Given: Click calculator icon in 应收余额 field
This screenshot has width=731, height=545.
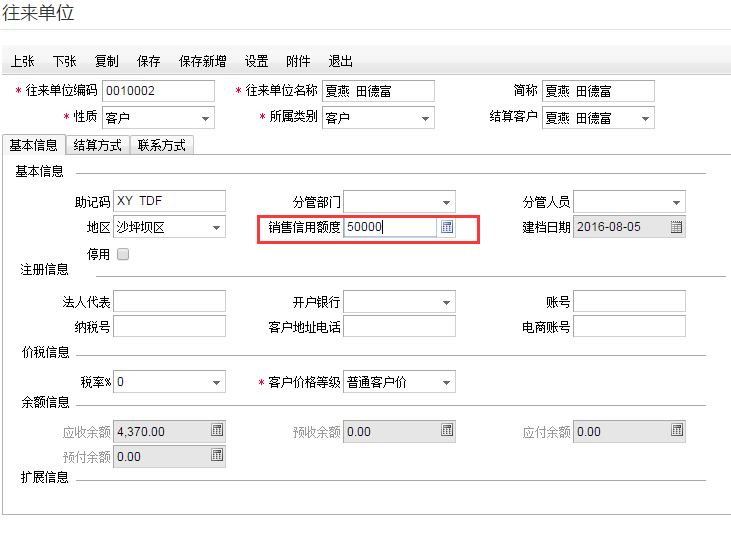Looking at the screenshot, I should coord(217,431).
